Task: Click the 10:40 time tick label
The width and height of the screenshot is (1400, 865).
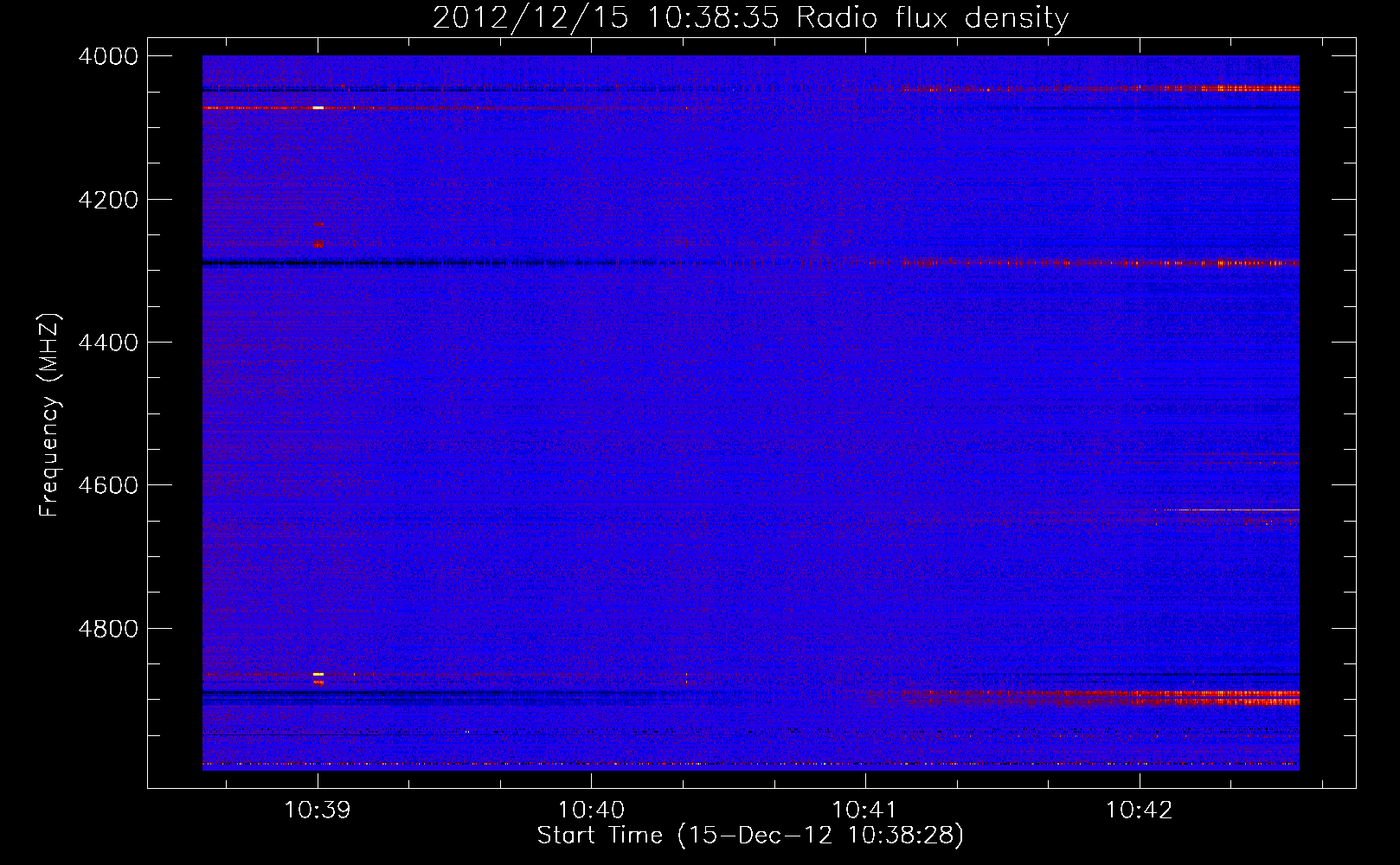Action: (591, 810)
